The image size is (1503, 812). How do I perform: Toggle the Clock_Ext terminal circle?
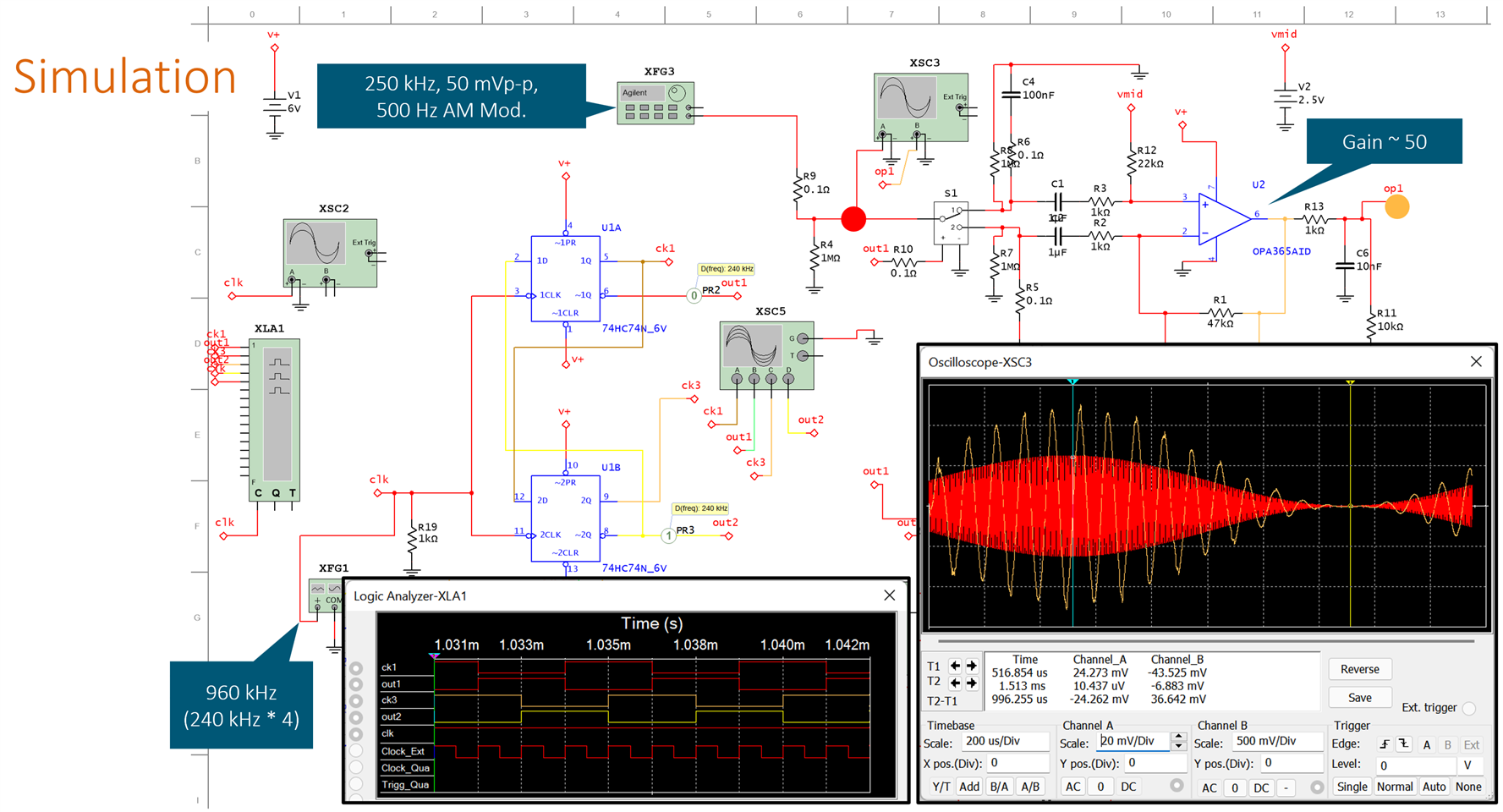click(356, 751)
